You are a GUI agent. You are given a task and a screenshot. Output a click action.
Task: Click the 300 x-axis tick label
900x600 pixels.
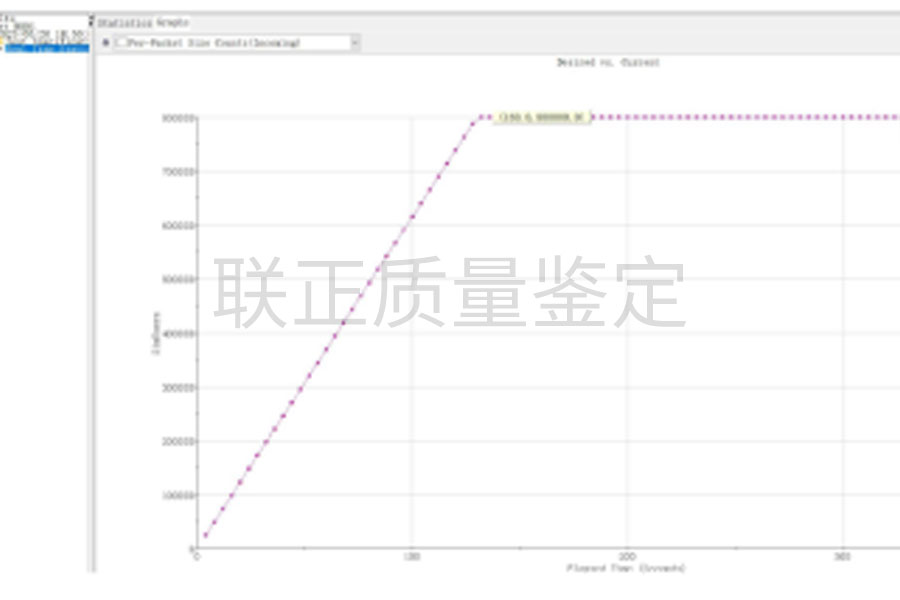pos(843,556)
